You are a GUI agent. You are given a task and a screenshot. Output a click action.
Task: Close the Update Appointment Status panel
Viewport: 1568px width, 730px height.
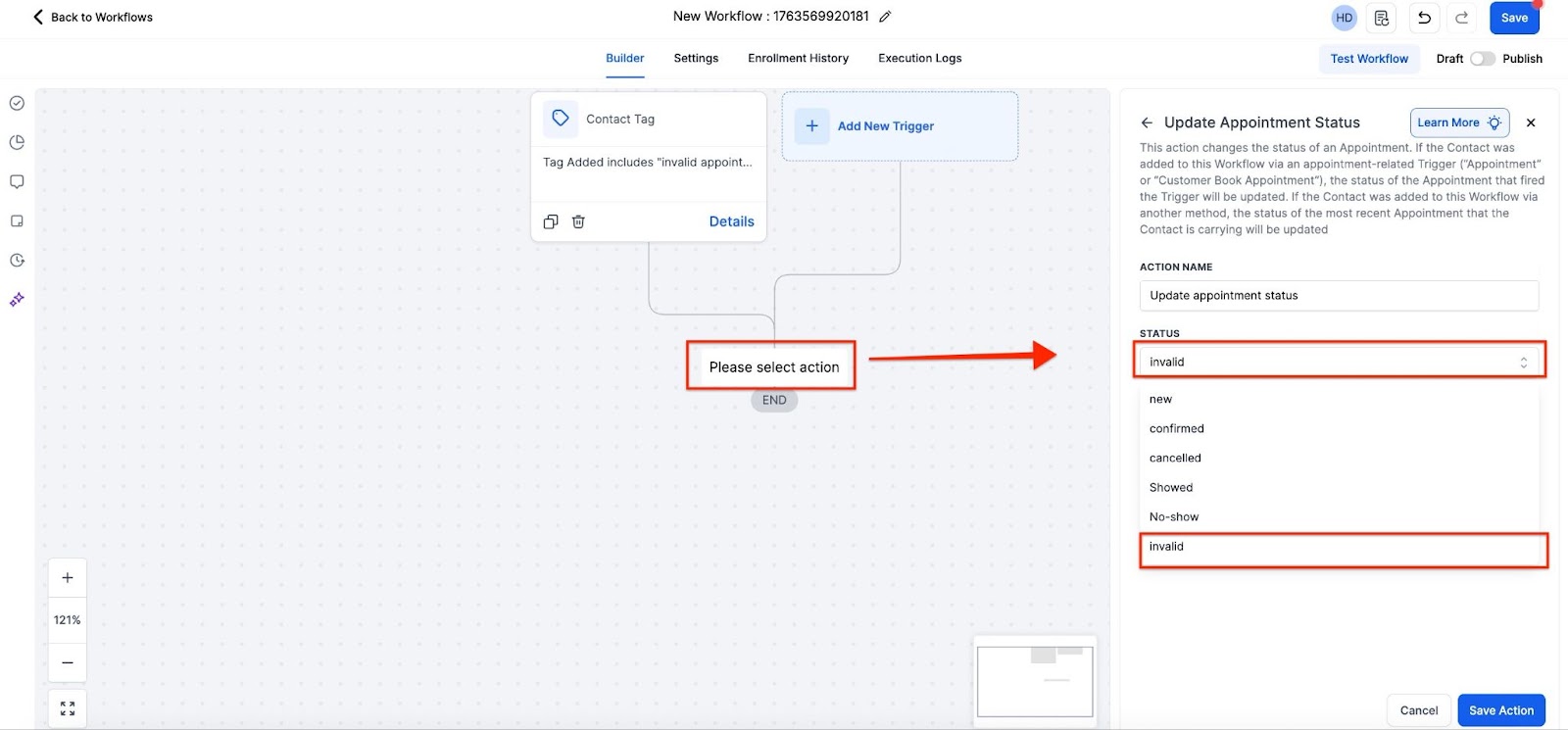pyautogui.click(x=1531, y=122)
